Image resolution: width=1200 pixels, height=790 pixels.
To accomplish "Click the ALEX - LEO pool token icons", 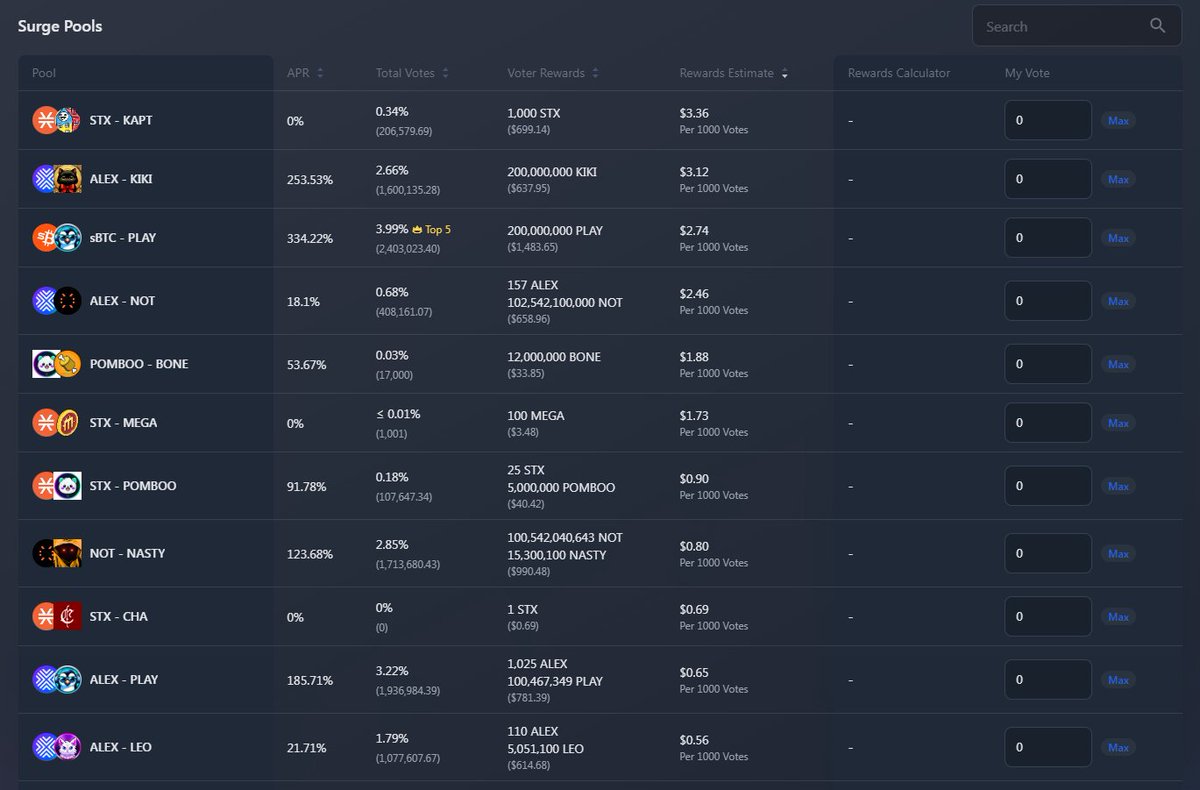I will pyautogui.click(x=56, y=747).
